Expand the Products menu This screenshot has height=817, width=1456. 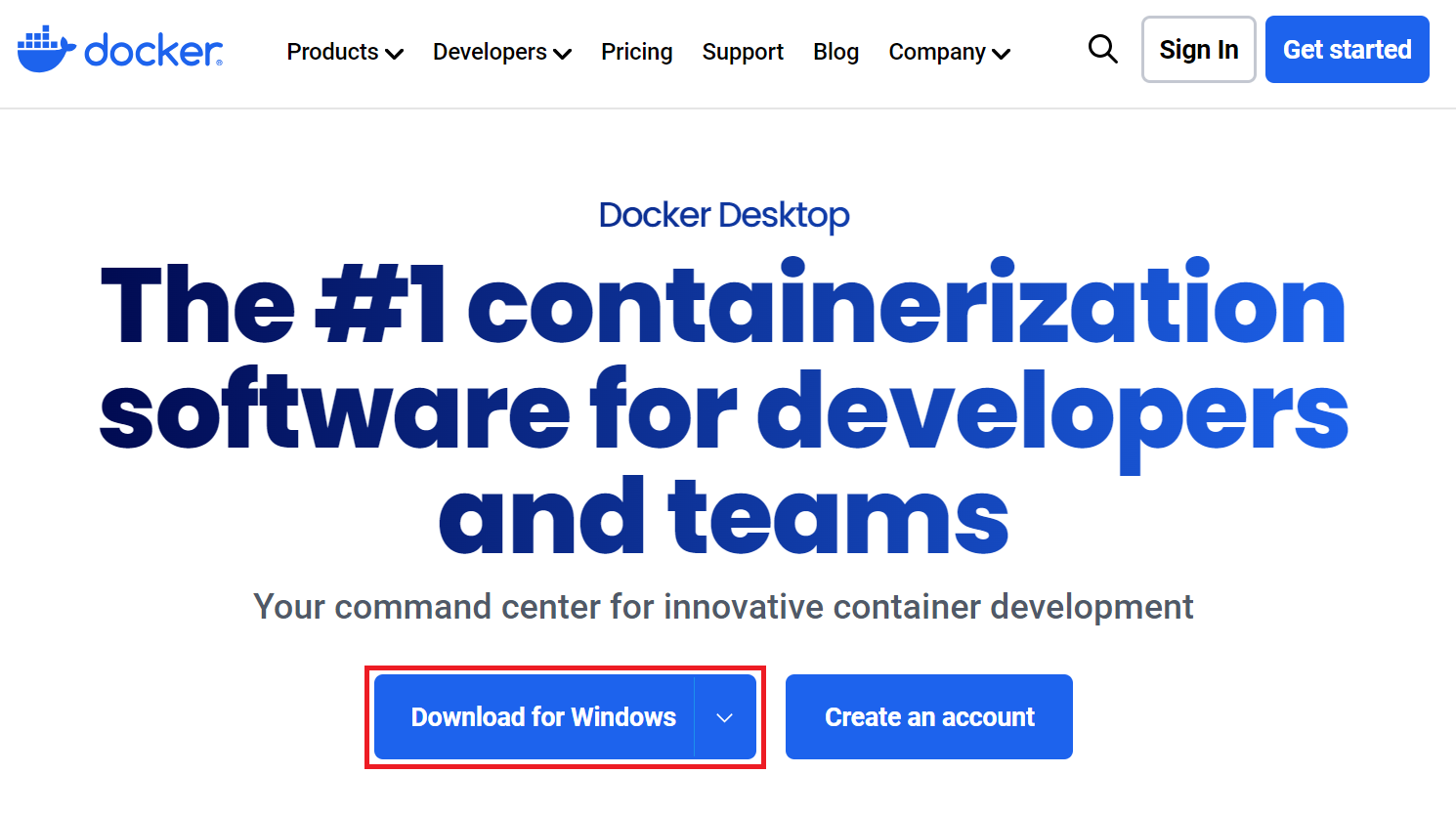(x=345, y=52)
